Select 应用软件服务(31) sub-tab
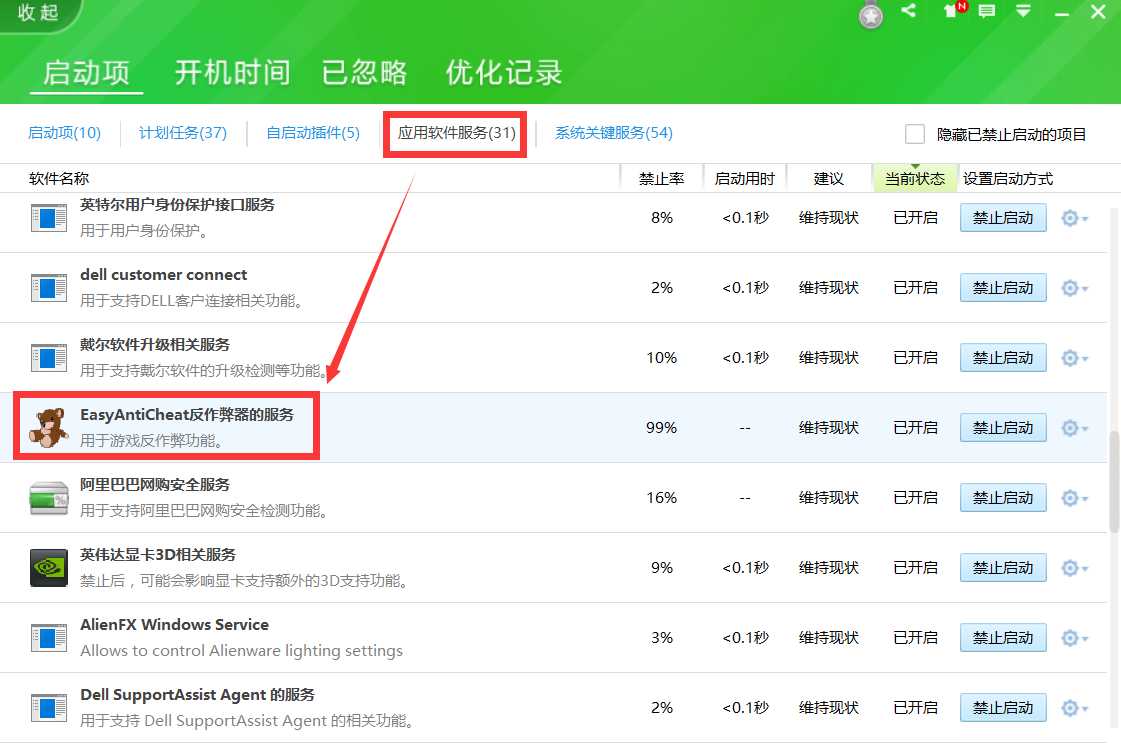This screenshot has width=1121, height=743. coord(456,133)
